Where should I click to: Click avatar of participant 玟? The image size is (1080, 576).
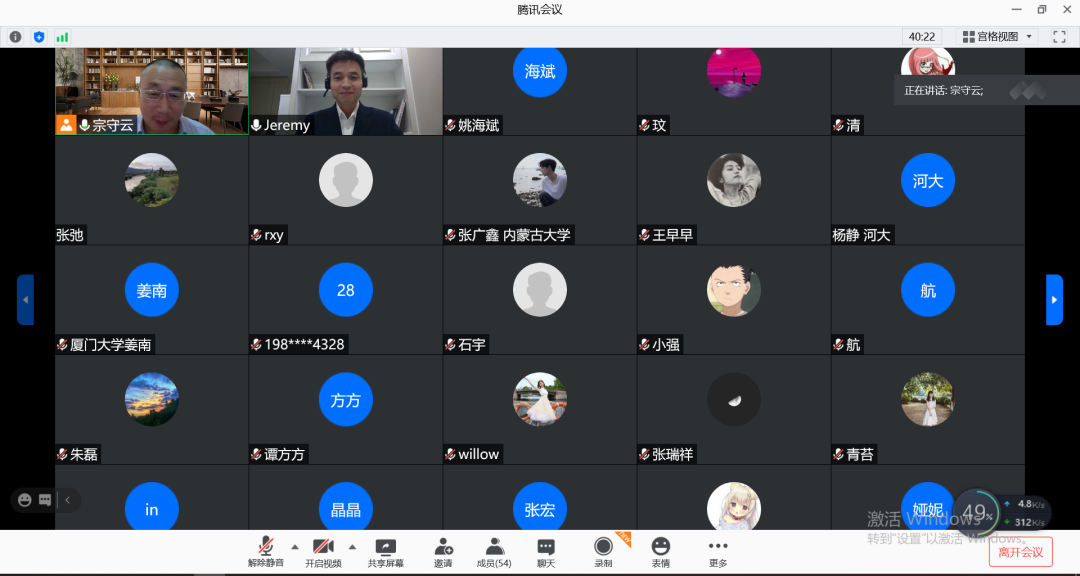pos(734,71)
